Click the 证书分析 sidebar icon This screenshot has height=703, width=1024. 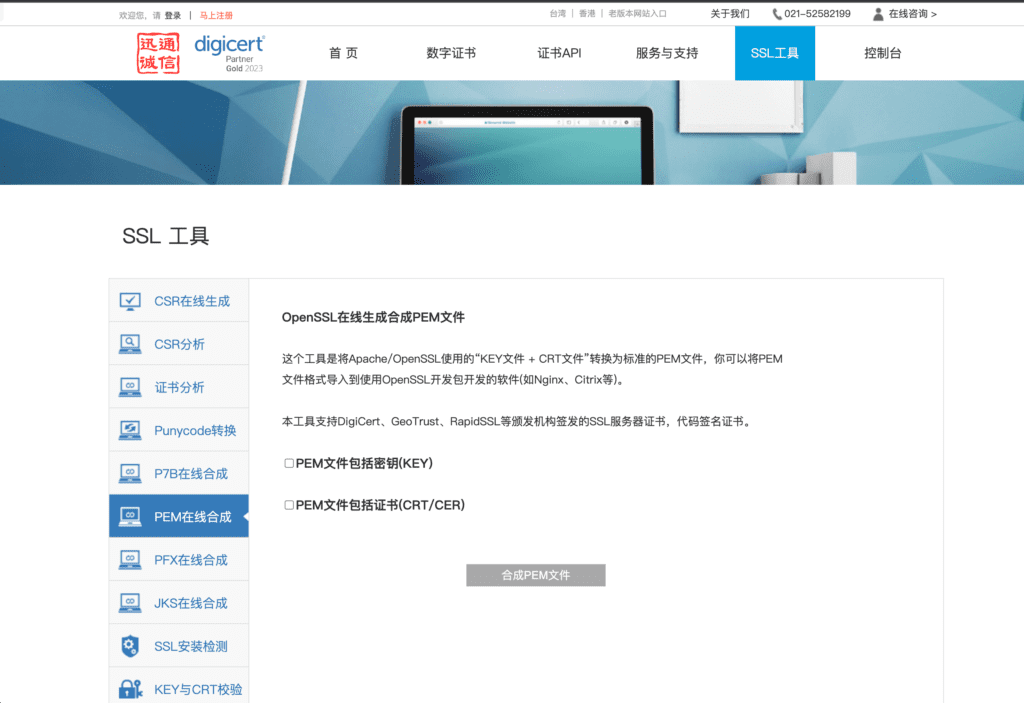pyautogui.click(x=130, y=387)
